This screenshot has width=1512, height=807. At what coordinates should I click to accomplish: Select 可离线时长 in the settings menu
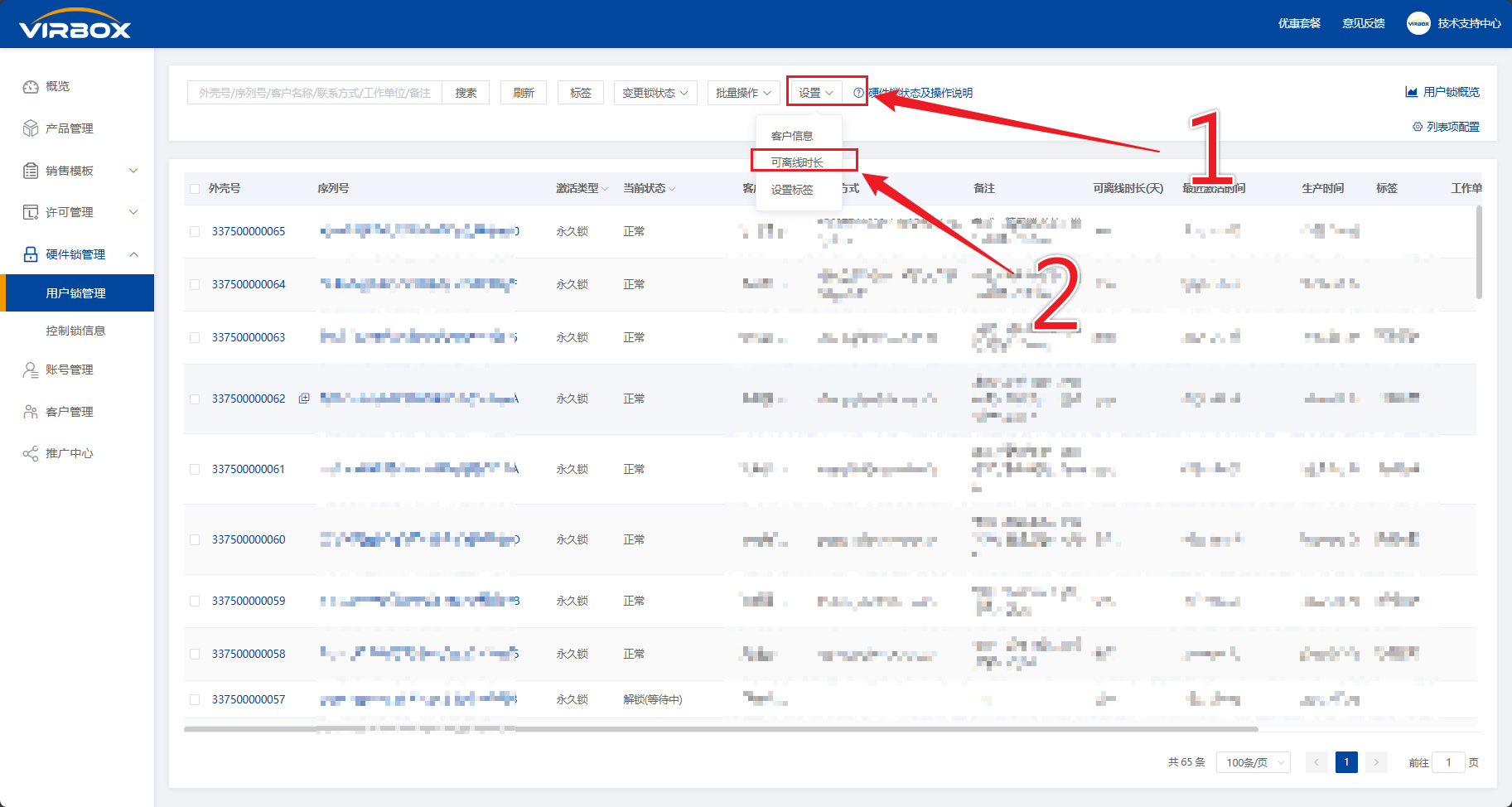[x=799, y=162]
